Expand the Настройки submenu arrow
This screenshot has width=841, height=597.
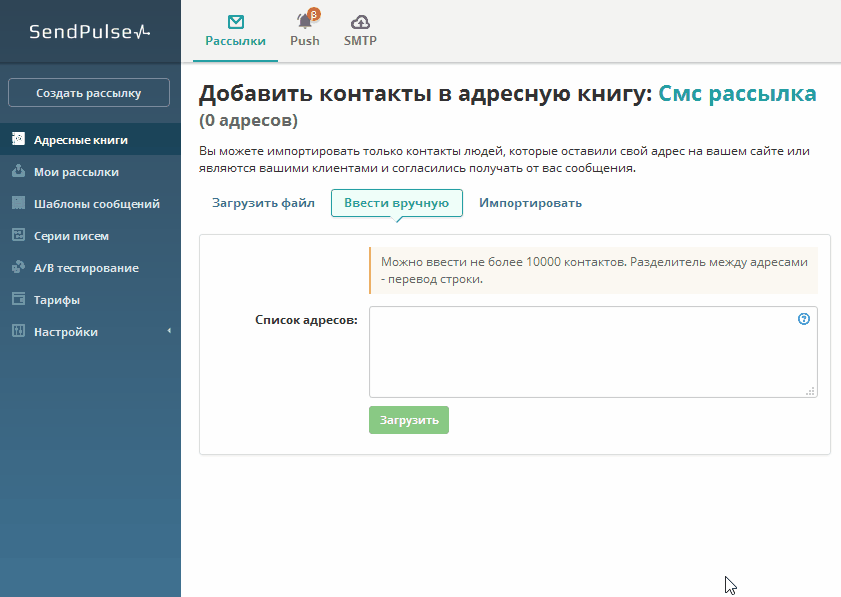point(169,331)
